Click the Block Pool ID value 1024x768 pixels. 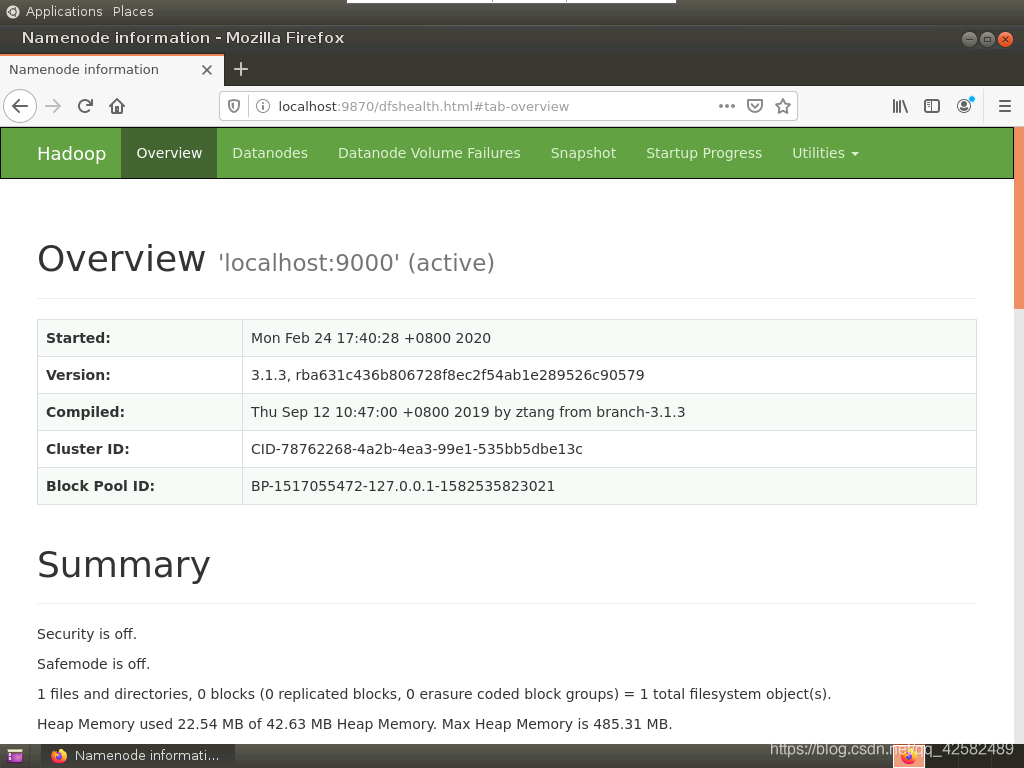403,486
